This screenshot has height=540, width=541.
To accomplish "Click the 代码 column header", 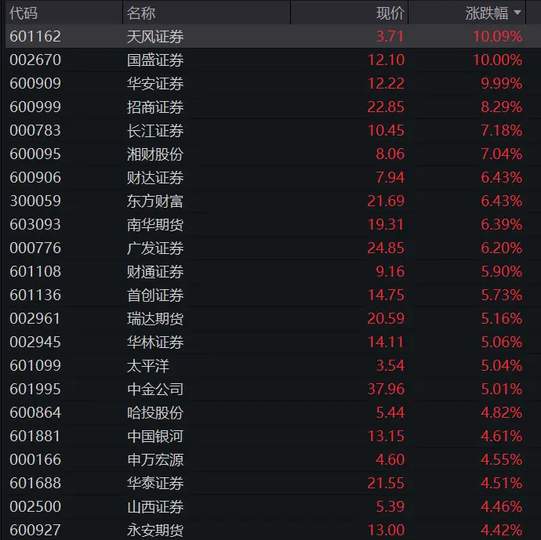I will (23, 13).
